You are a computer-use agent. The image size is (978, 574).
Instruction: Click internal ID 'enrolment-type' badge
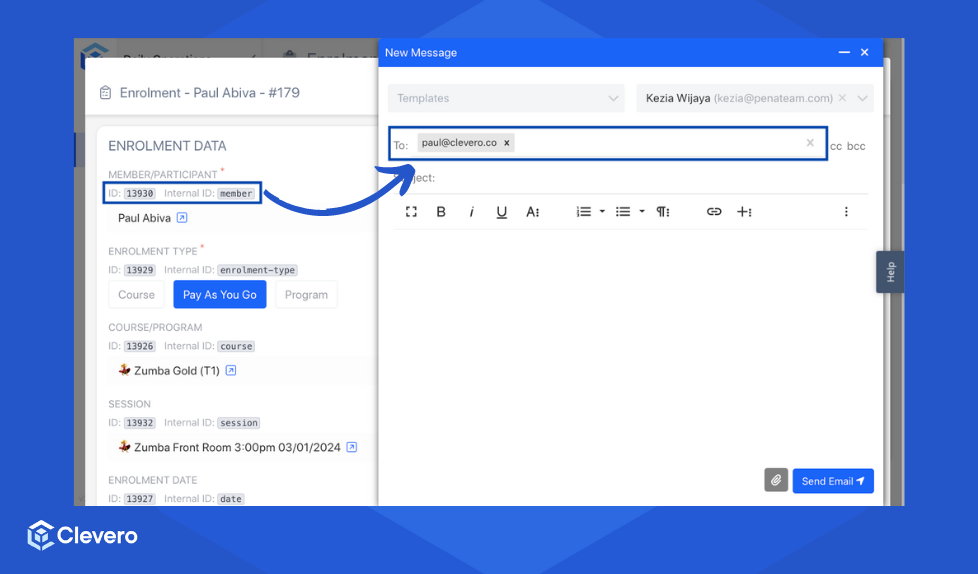(x=257, y=270)
